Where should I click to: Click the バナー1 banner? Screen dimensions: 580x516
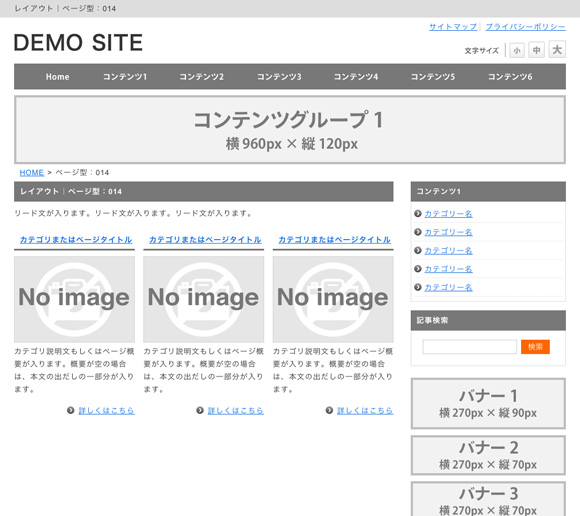tap(488, 404)
